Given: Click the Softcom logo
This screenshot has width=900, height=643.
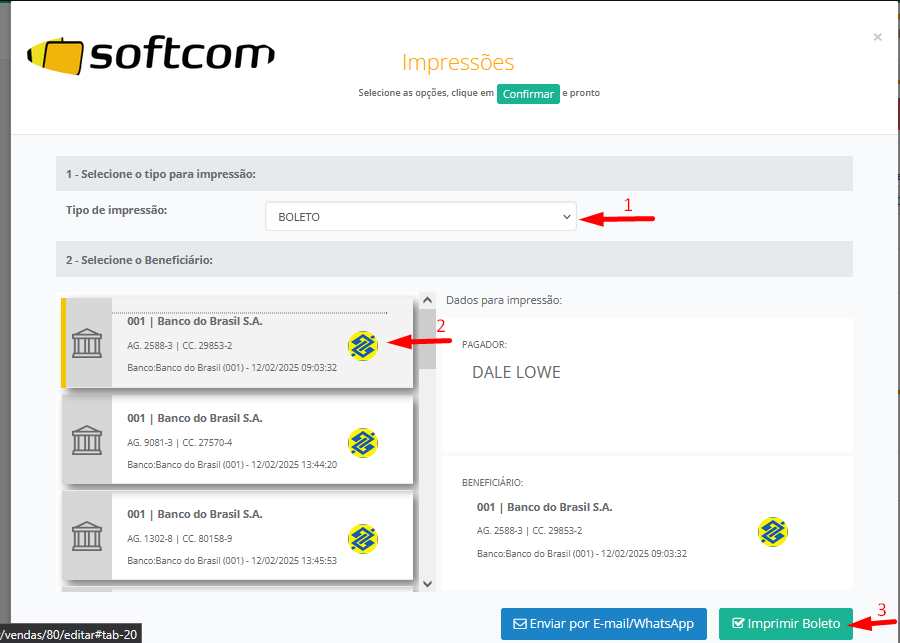Looking at the screenshot, I should point(151,56).
